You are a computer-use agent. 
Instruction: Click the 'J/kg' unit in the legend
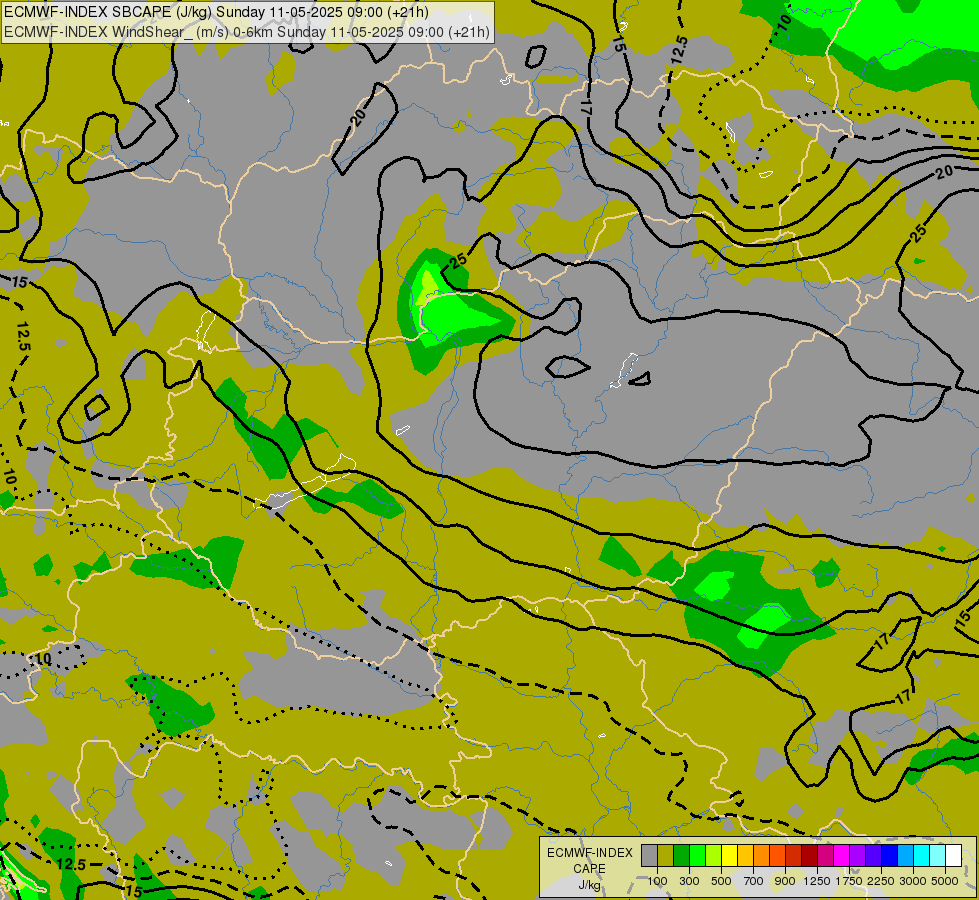tap(589, 885)
